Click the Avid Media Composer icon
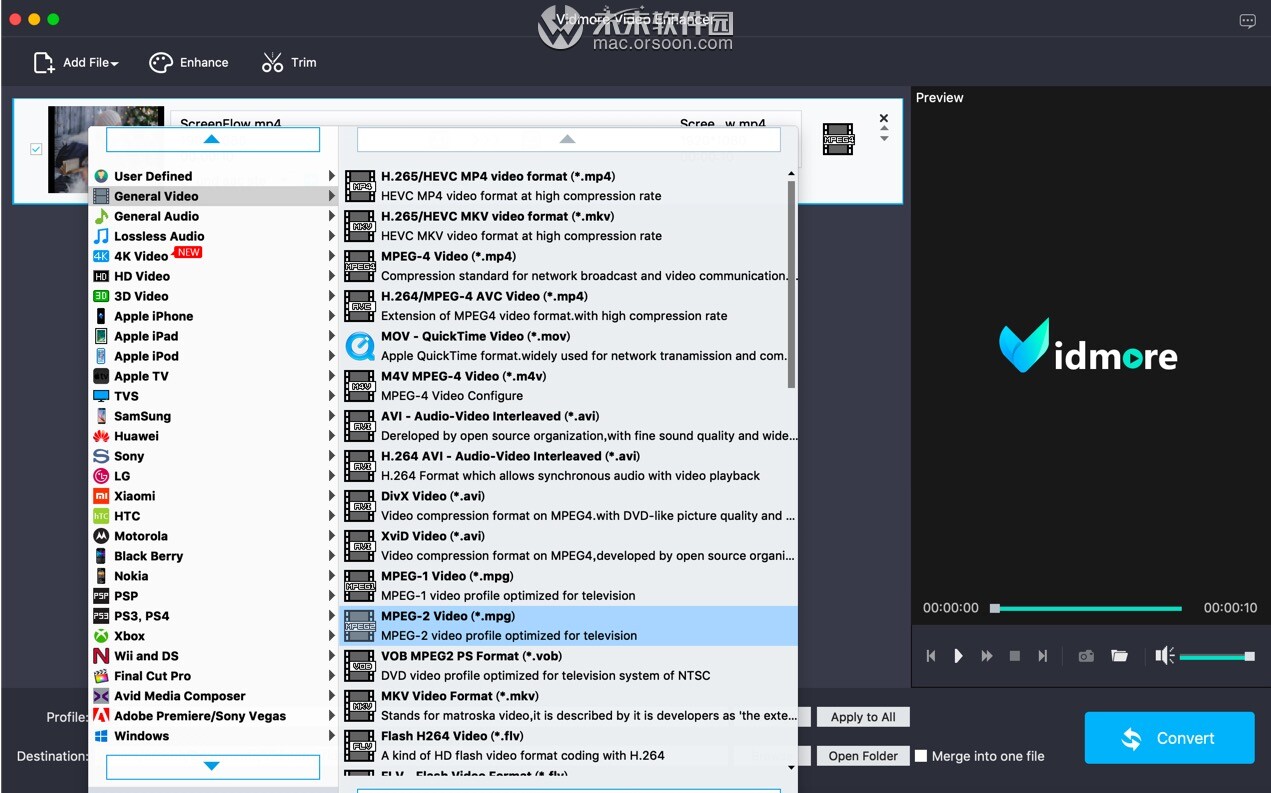This screenshot has height=793, width=1271. (101, 696)
